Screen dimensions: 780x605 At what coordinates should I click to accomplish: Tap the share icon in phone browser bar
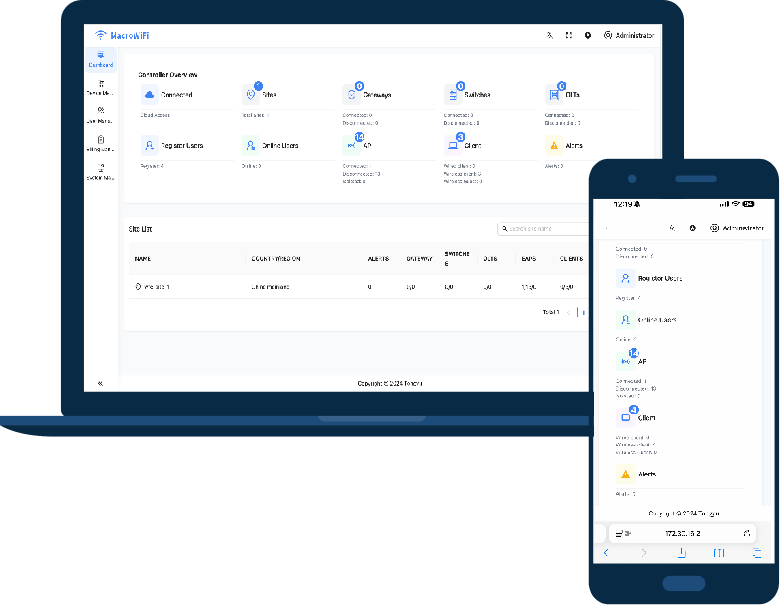pos(681,552)
